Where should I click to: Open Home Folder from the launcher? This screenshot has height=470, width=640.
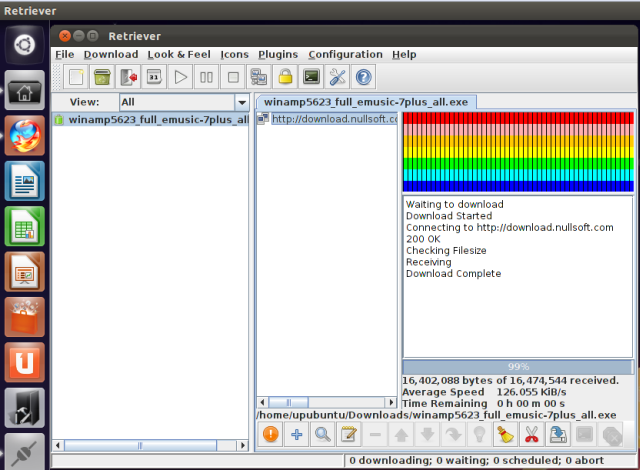24,91
